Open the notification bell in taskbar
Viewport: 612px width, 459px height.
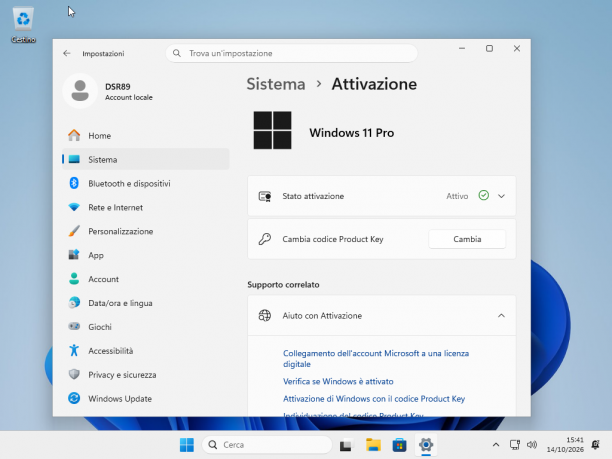(595, 445)
